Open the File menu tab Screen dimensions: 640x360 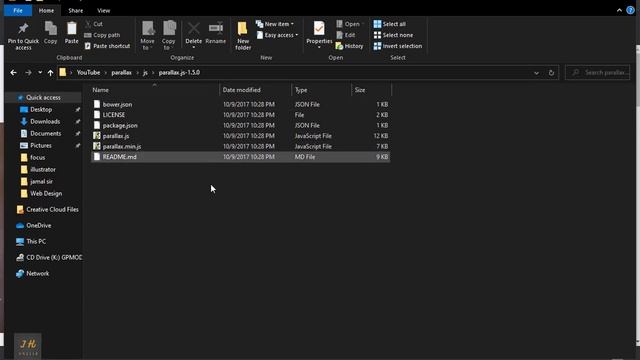point(18,11)
